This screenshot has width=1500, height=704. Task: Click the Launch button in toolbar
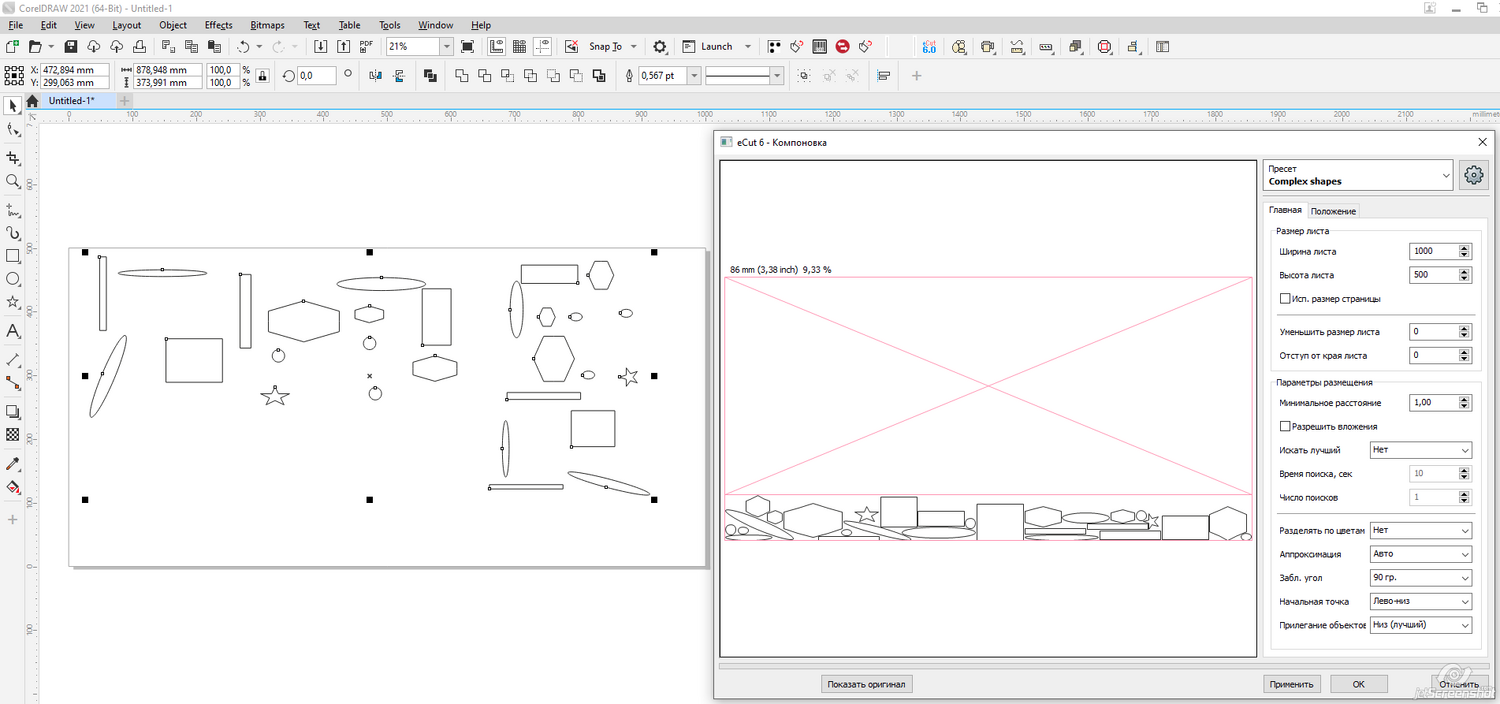[x=708, y=46]
